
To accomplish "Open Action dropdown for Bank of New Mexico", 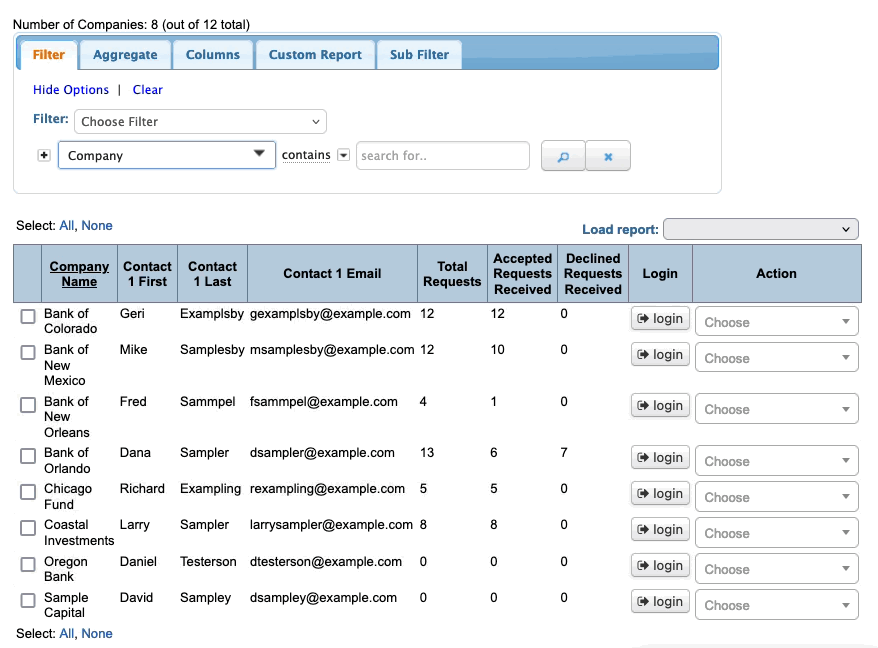I will click(776, 358).
